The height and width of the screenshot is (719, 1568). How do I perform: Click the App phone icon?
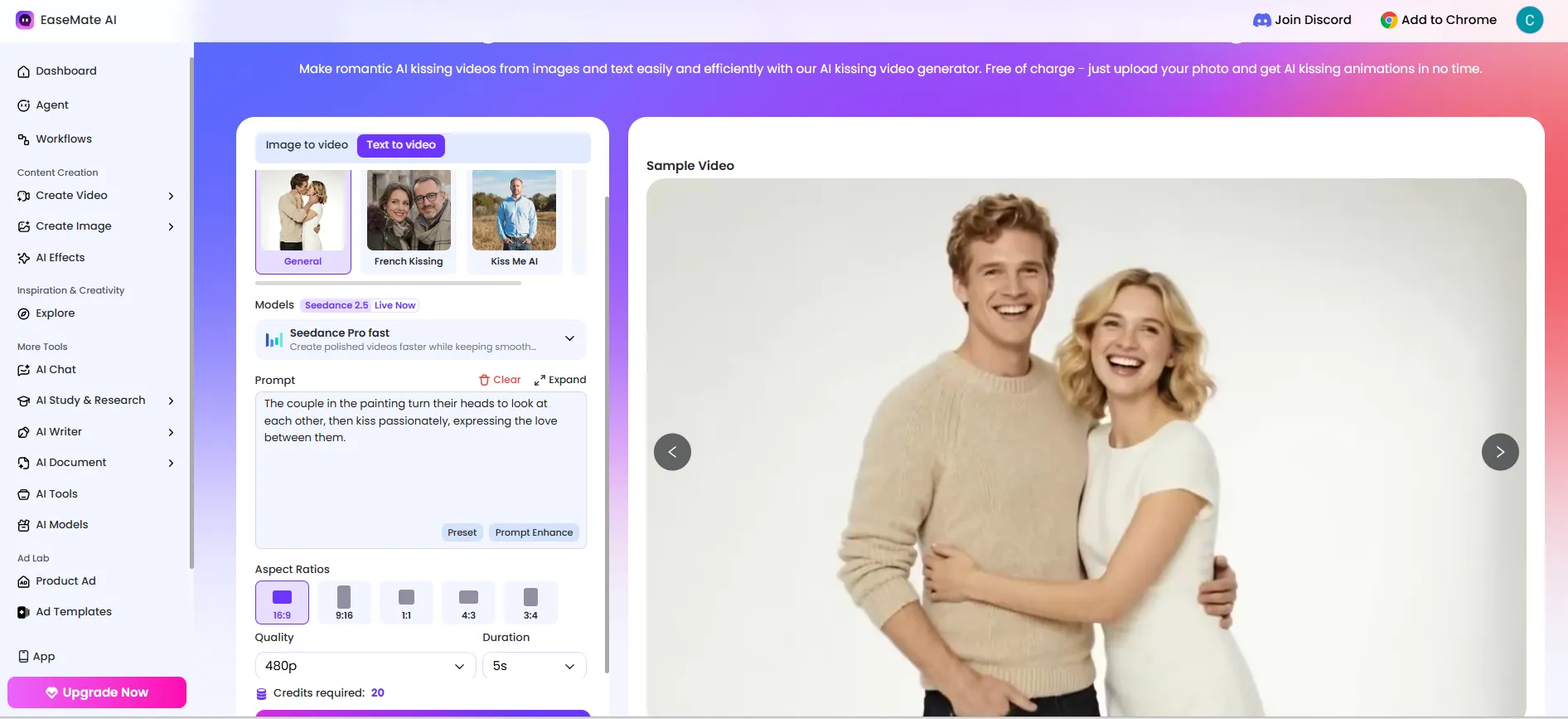(24, 656)
